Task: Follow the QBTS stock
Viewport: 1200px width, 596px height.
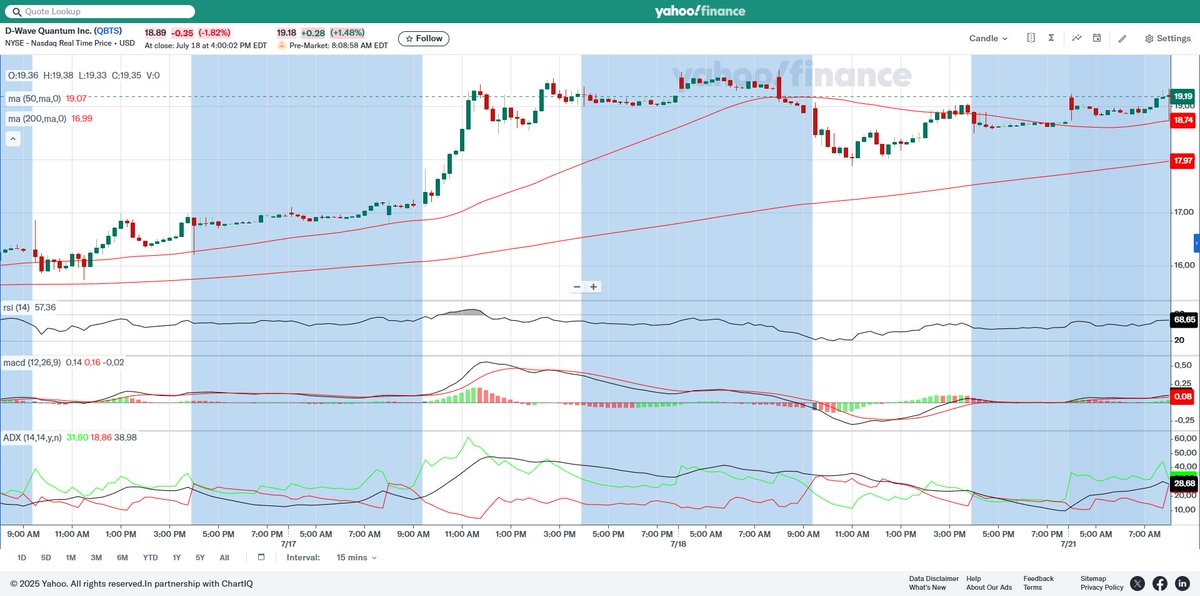Action: click(424, 38)
